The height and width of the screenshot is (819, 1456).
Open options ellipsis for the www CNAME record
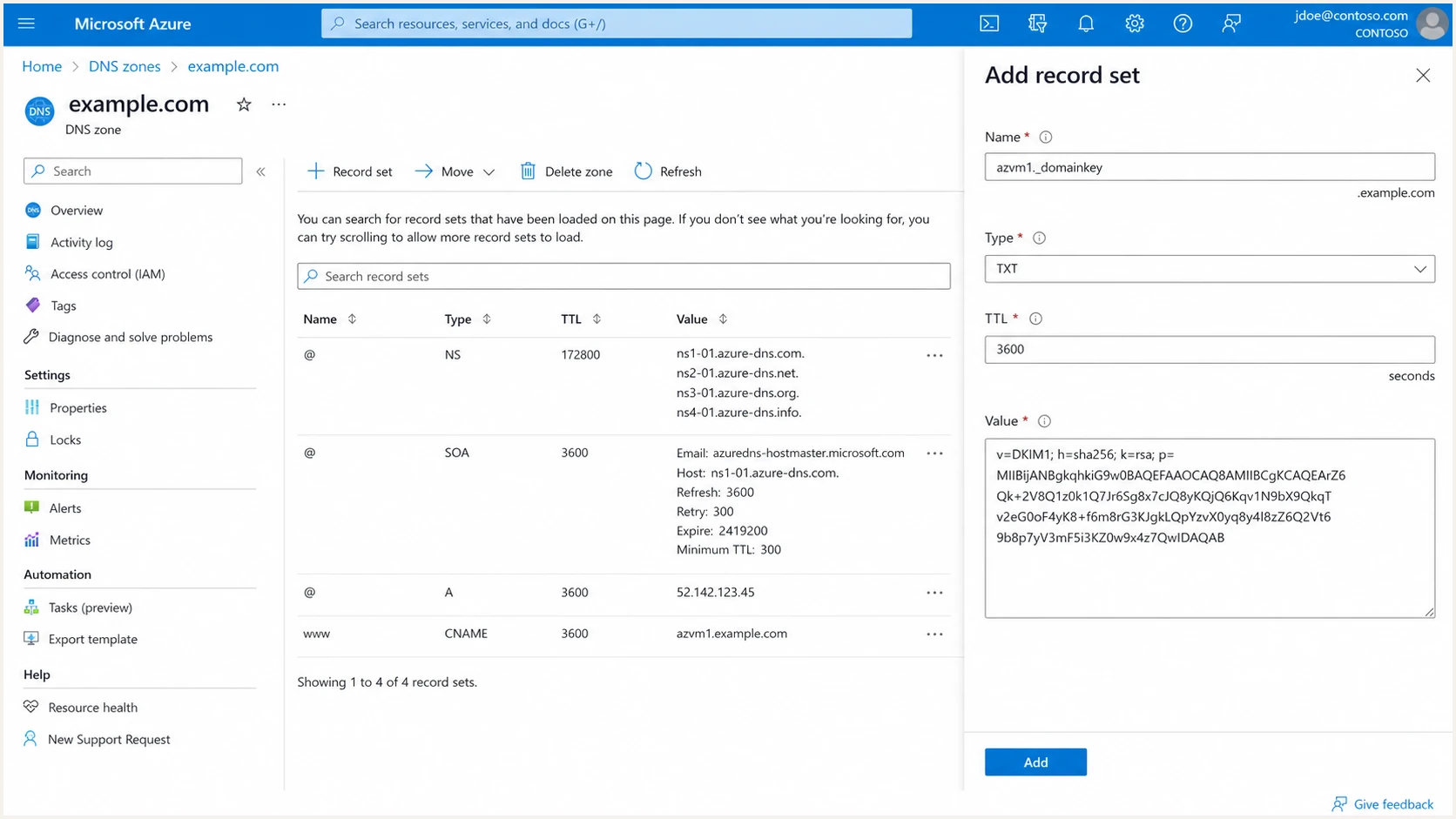[x=934, y=634]
